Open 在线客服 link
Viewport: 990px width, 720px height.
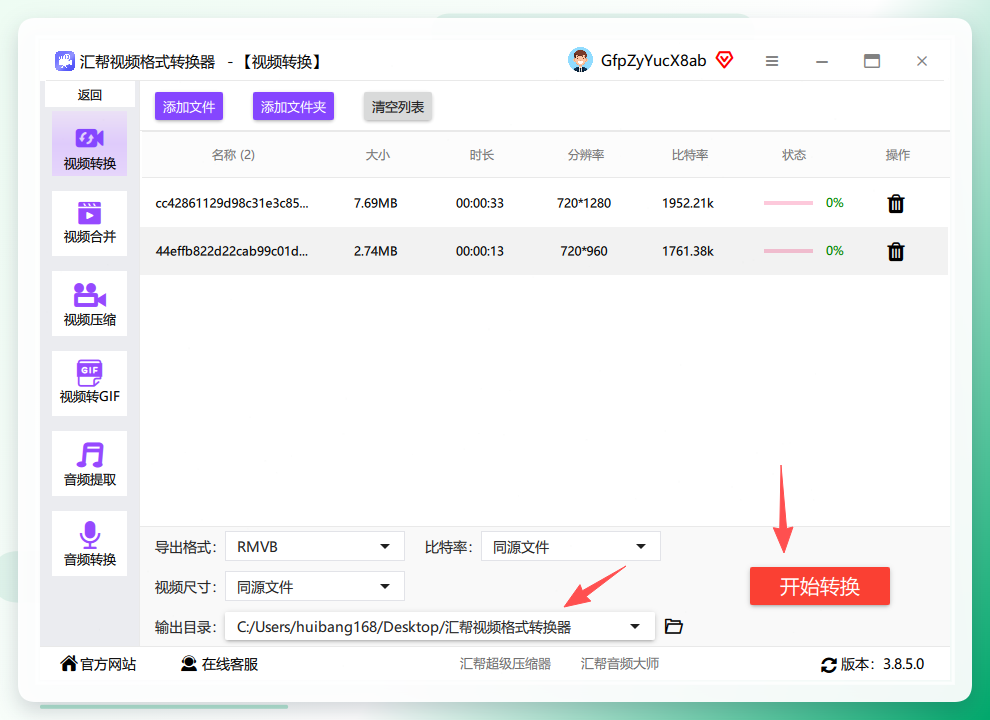click(230, 664)
